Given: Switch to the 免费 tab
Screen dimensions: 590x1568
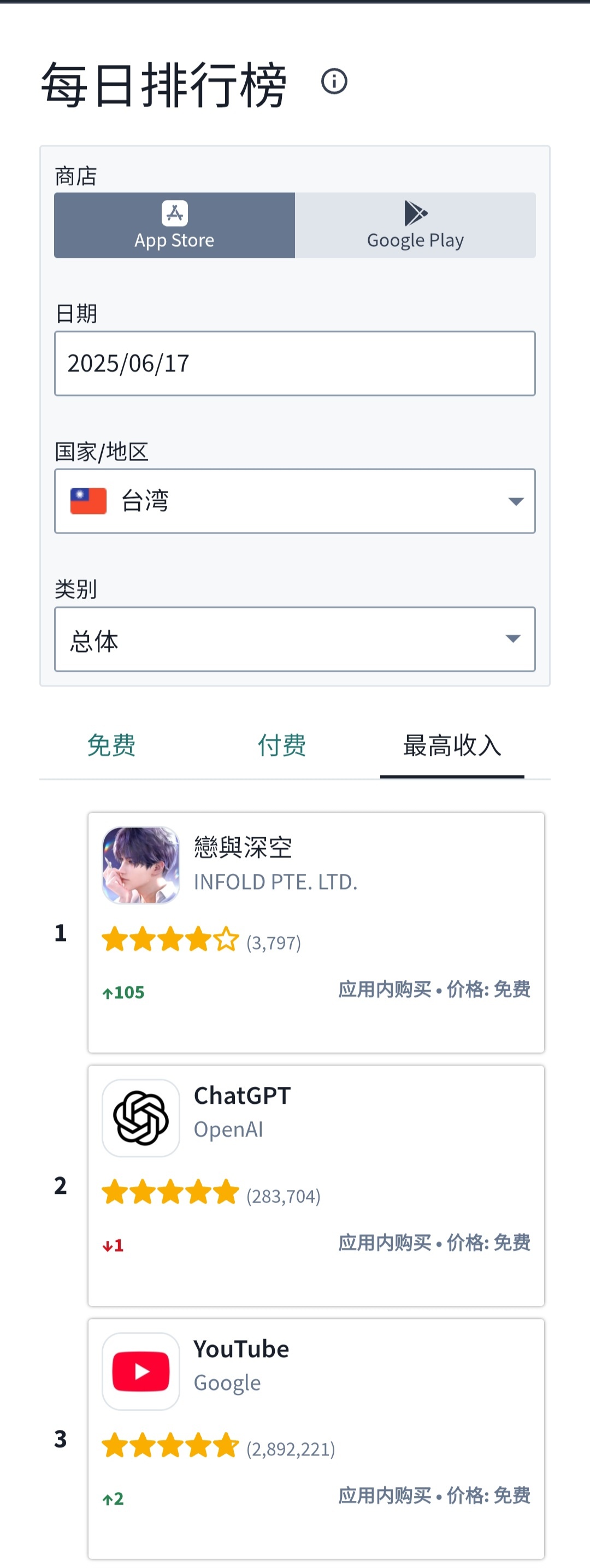Looking at the screenshot, I should (x=111, y=745).
